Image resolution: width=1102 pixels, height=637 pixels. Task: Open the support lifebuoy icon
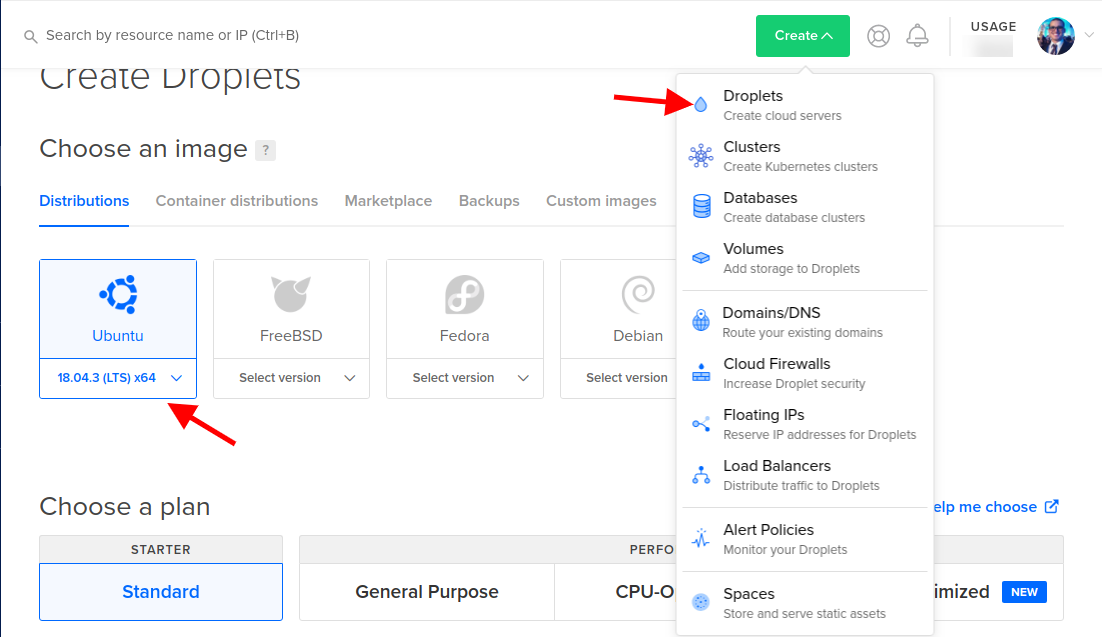(879, 36)
